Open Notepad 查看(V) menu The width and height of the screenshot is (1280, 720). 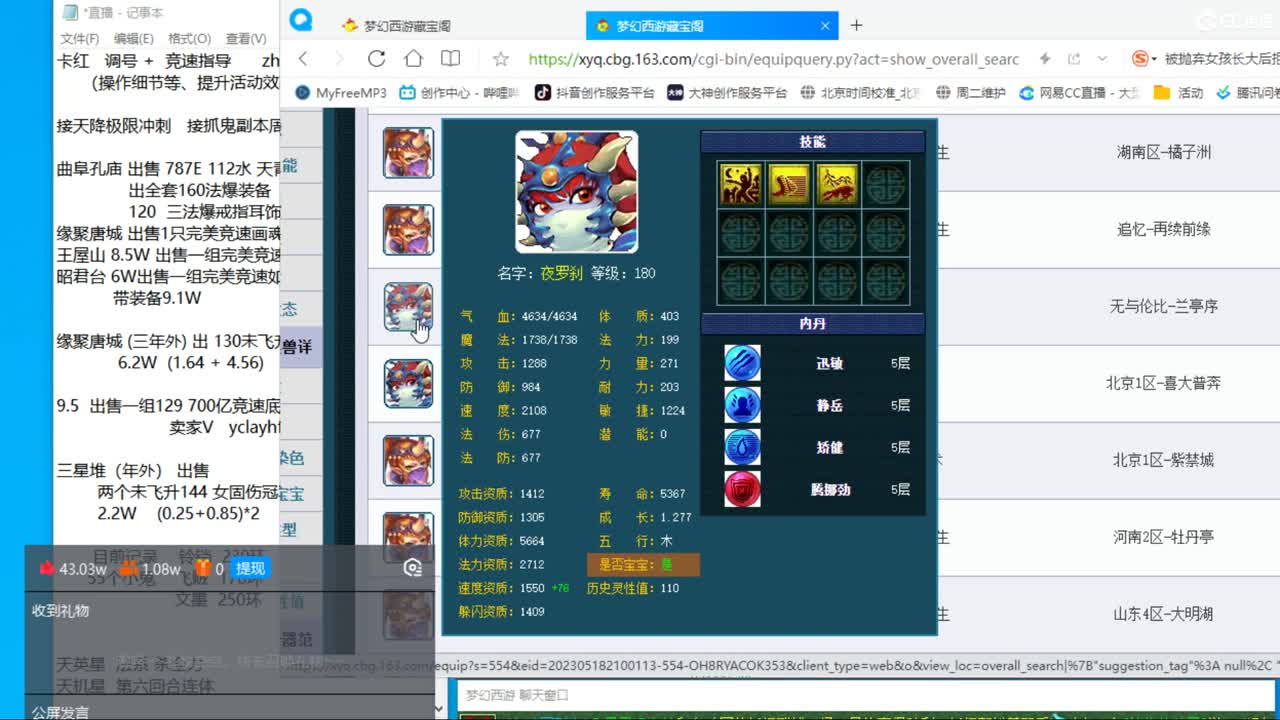click(x=245, y=38)
